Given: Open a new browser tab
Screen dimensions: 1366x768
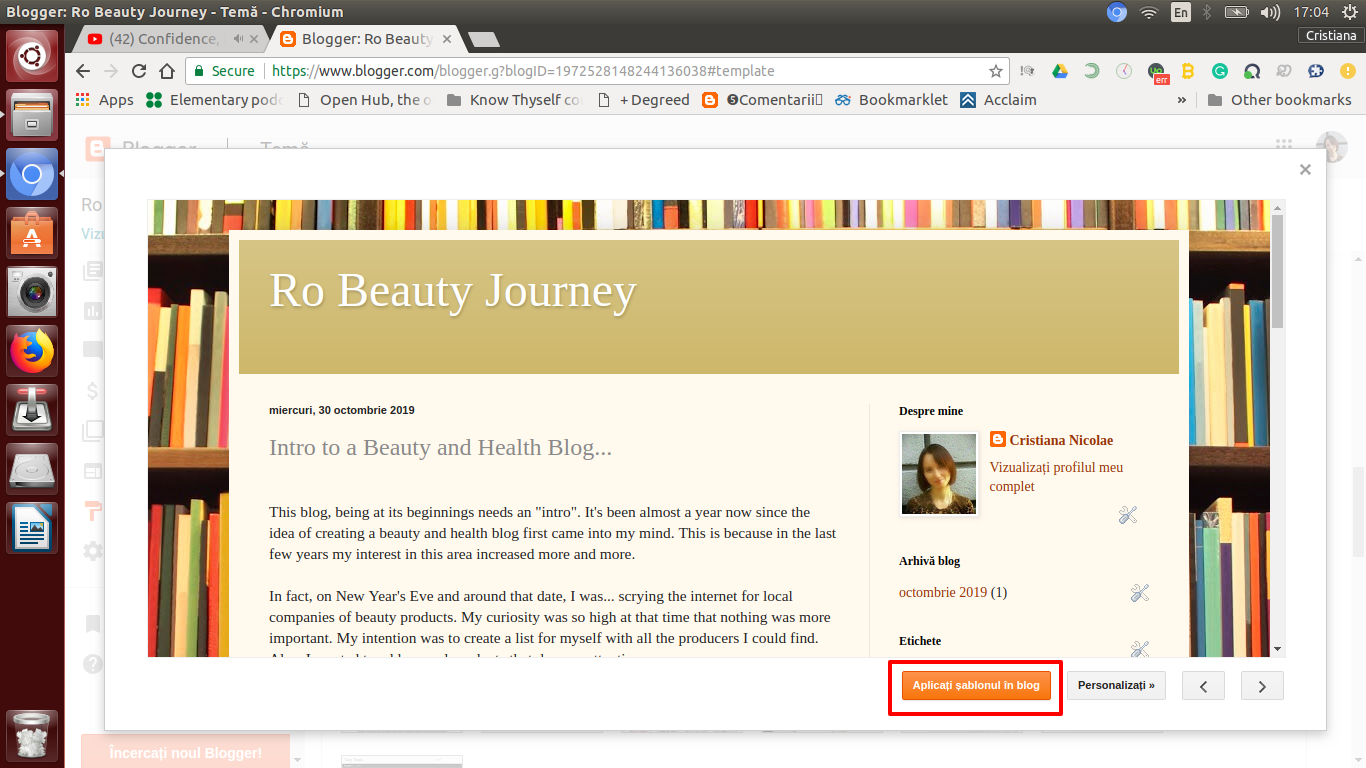Looking at the screenshot, I should [x=484, y=39].
